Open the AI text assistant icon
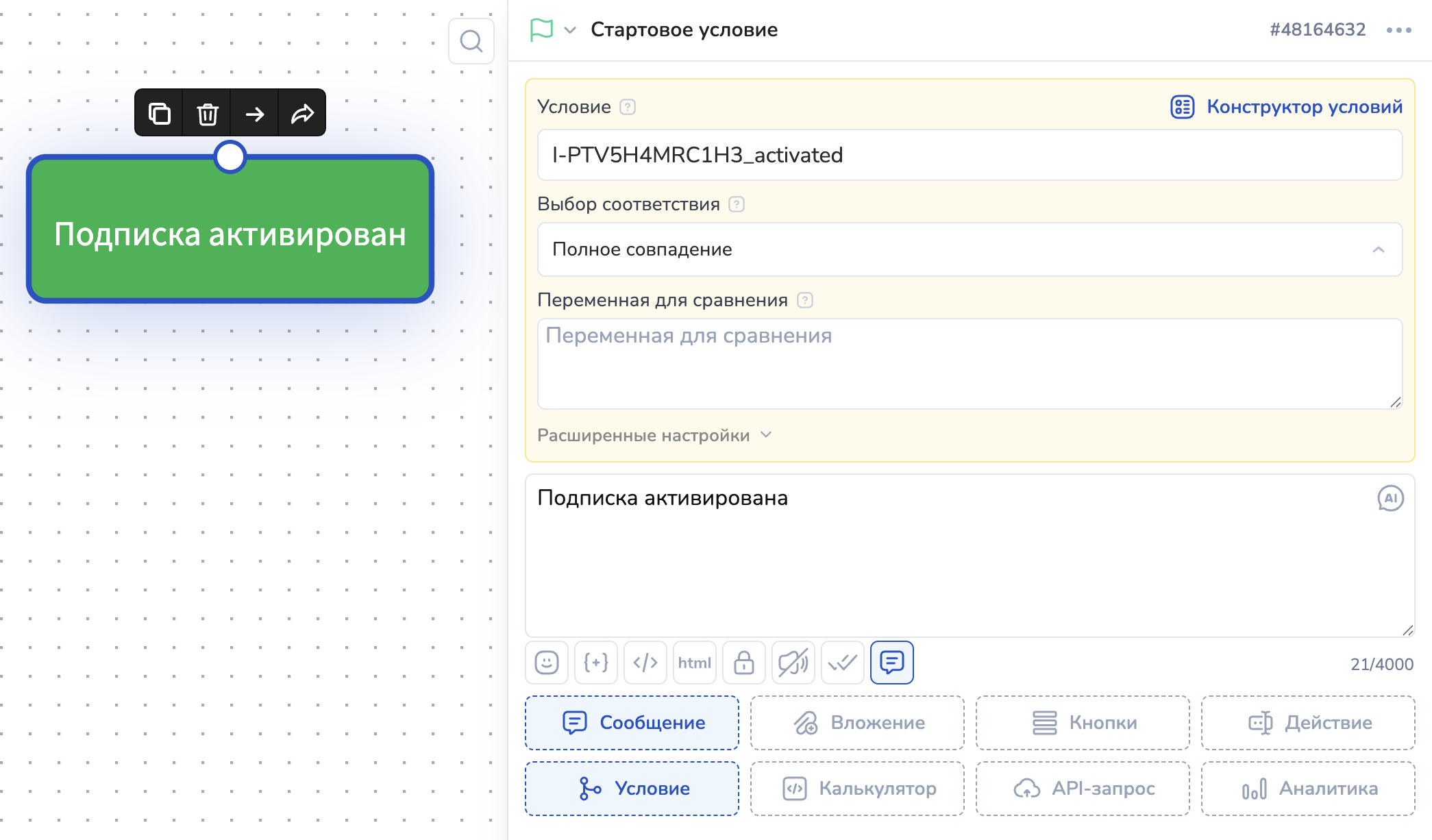 (1390, 498)
